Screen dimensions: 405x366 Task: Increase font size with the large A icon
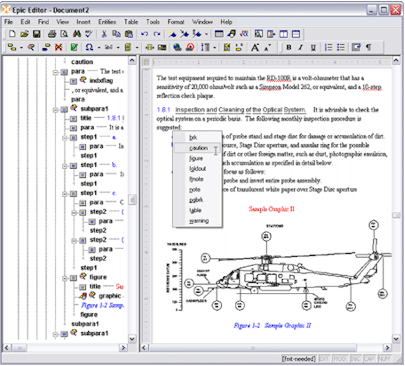point(255,47)
